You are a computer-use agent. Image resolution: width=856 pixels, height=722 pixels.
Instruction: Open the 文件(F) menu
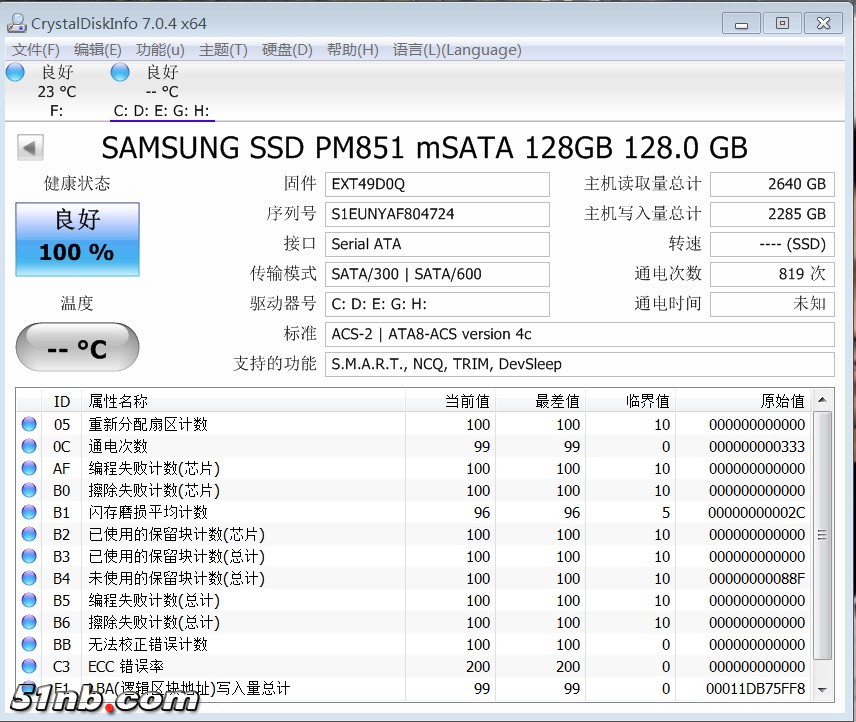[x=37, y=50]
